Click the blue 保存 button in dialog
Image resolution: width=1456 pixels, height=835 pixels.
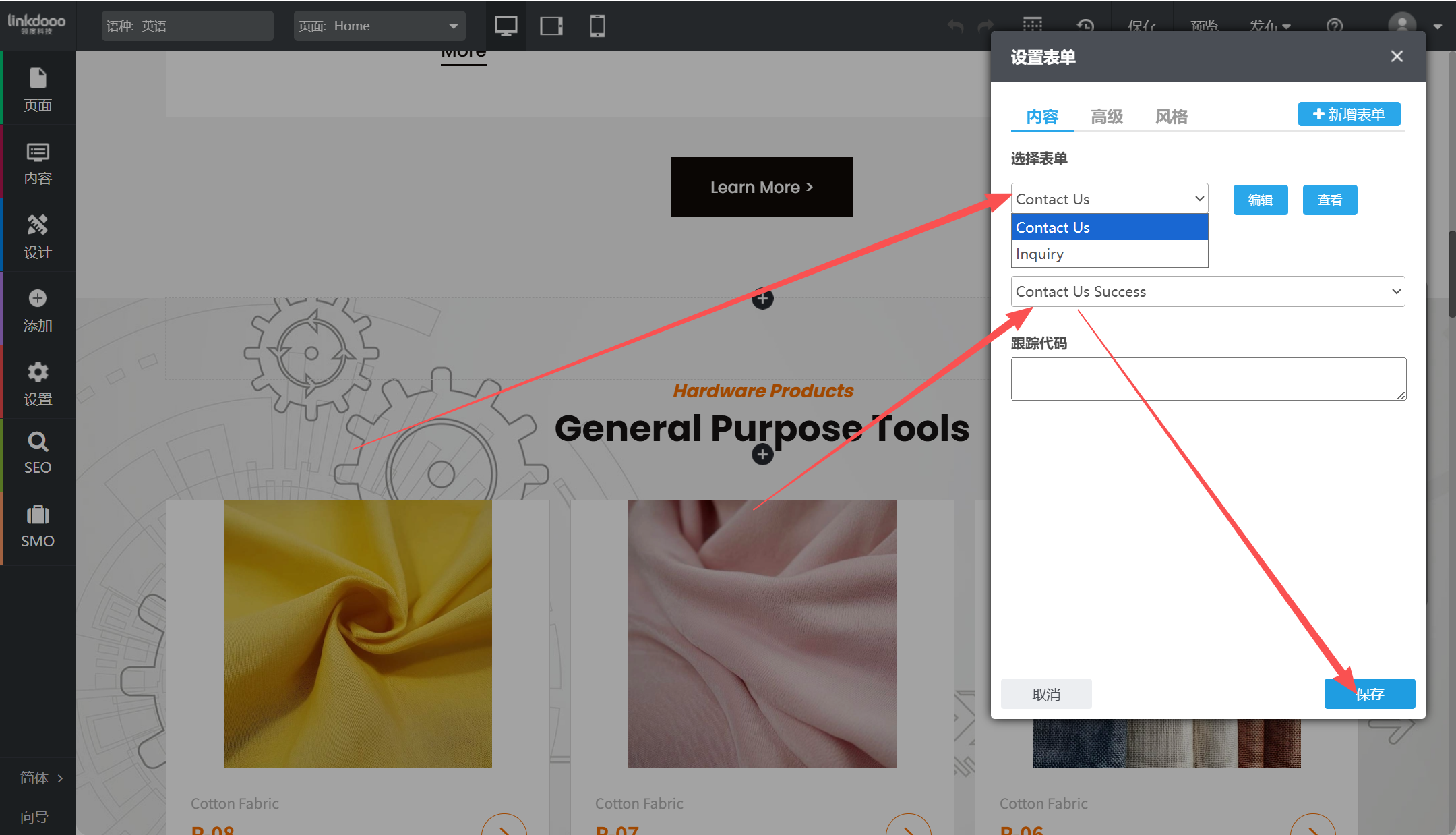pyautogui.click(x=1369, y=693)
